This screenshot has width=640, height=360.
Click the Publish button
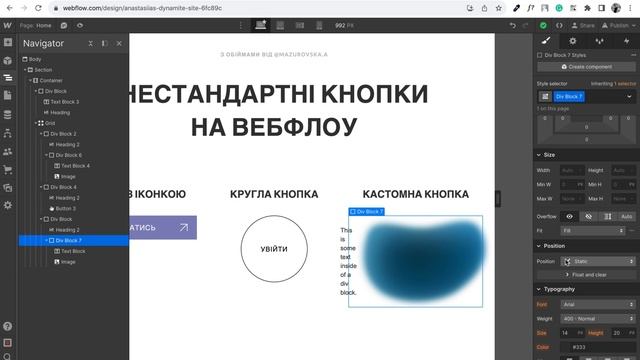coord(618,25)
